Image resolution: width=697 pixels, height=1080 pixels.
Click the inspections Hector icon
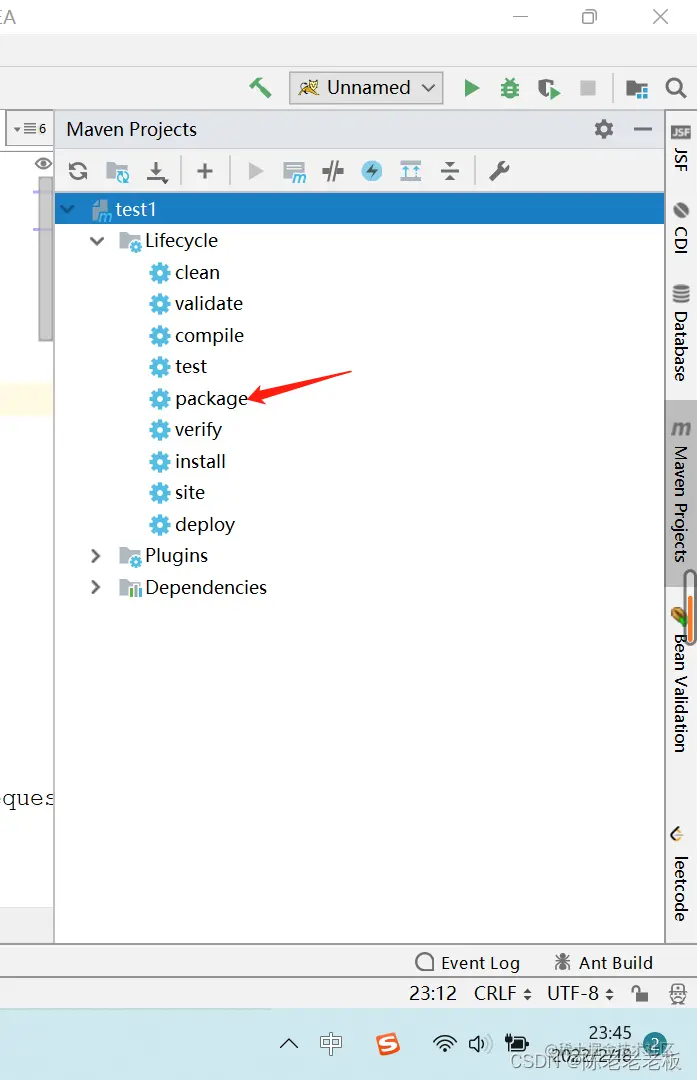coord(678,993)
